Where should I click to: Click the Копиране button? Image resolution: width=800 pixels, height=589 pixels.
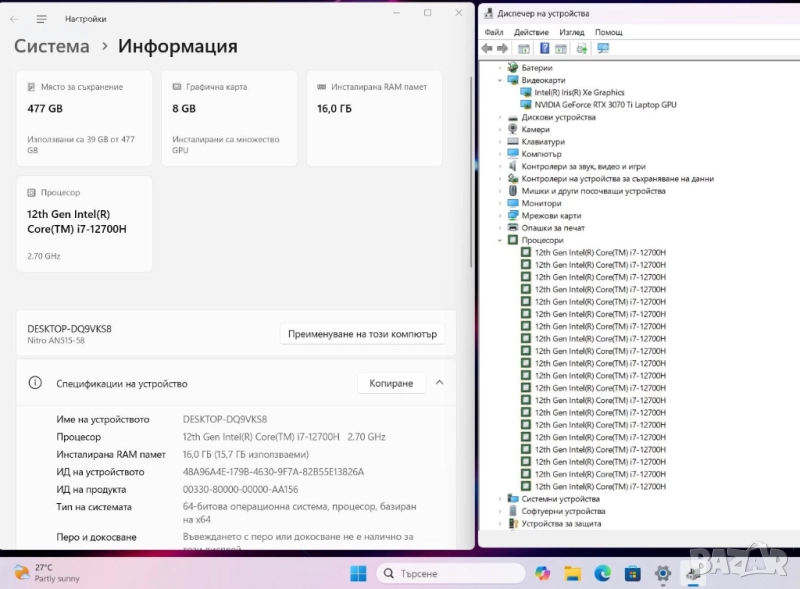391,383
